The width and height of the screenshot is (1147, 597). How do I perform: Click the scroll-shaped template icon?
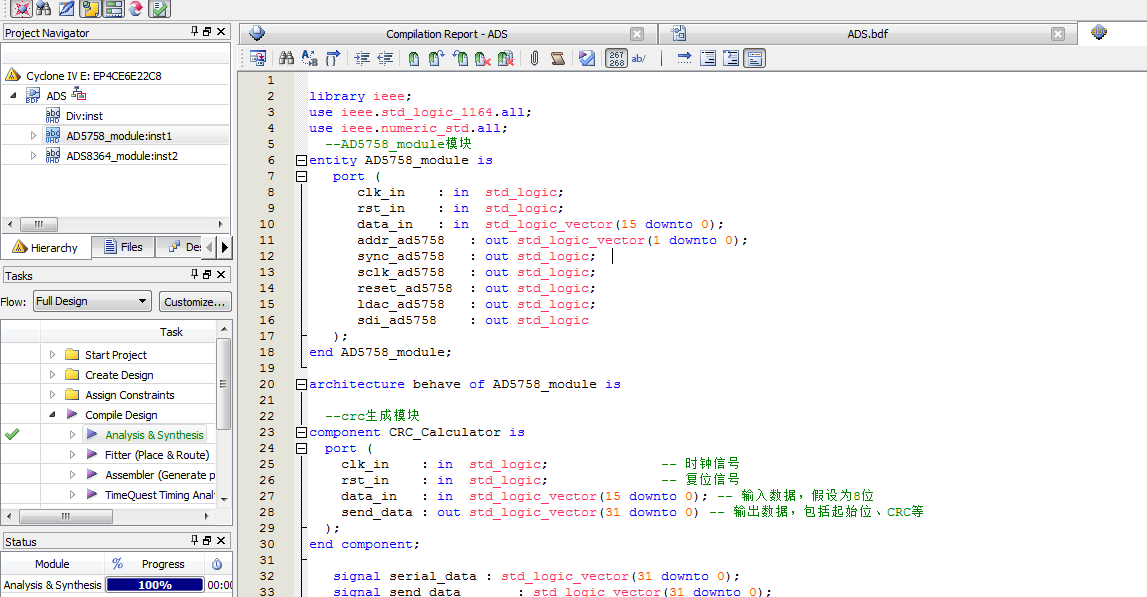coord(558,58)
